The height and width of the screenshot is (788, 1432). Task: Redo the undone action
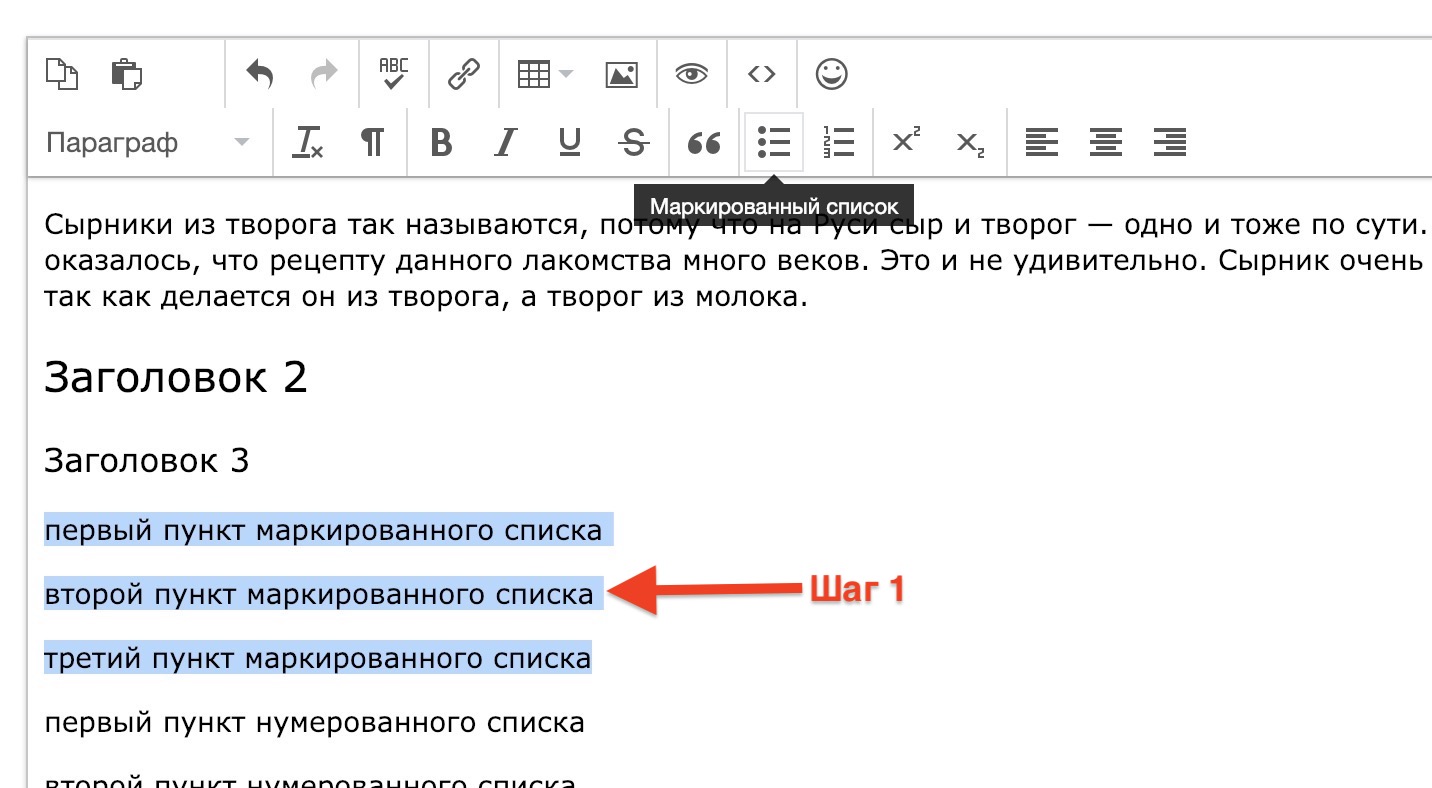point(324,74)
